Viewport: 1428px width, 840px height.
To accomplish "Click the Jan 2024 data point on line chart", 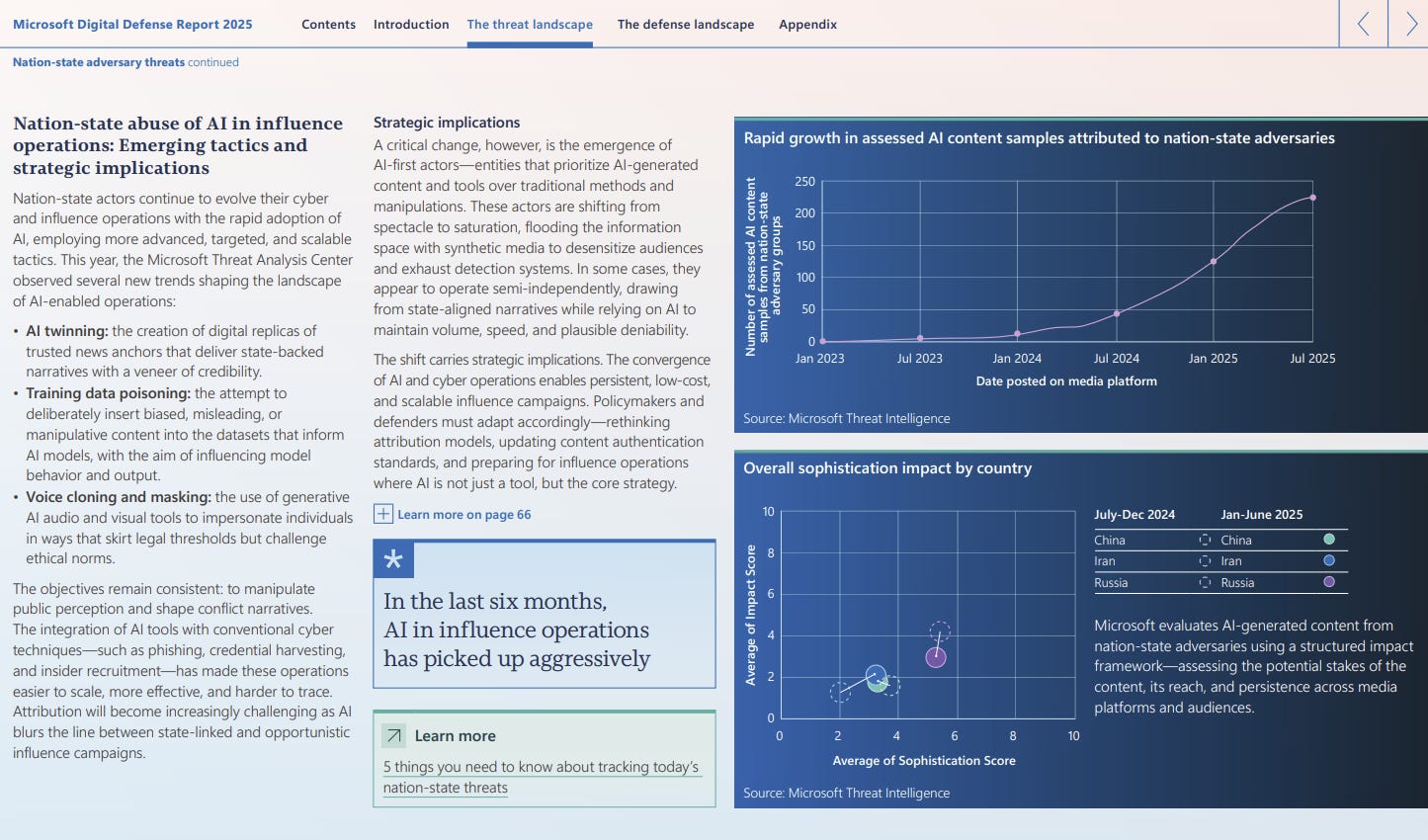I will [x=1018, y=334].
